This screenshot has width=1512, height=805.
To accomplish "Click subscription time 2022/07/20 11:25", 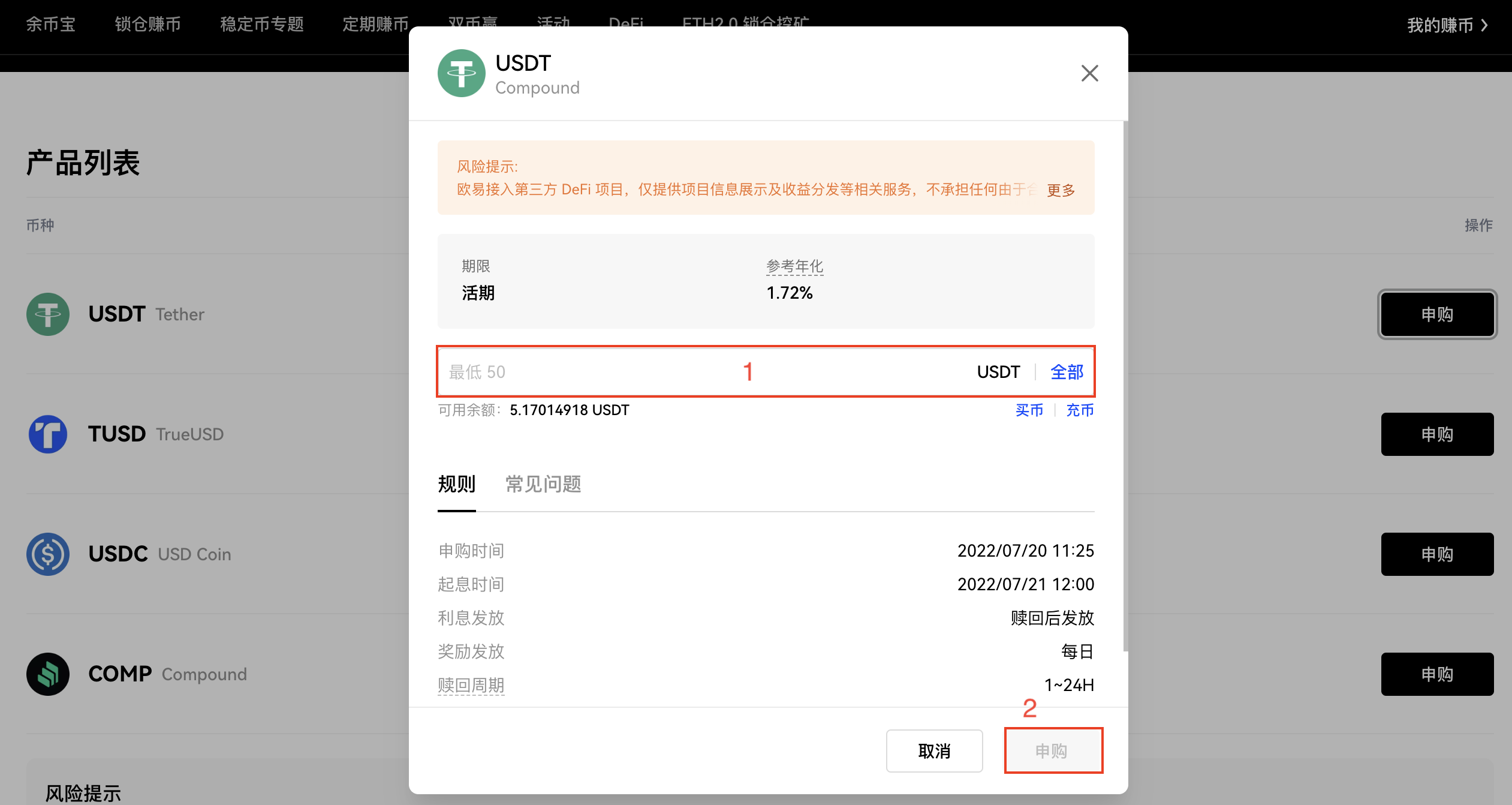I will coord(1026,550).
